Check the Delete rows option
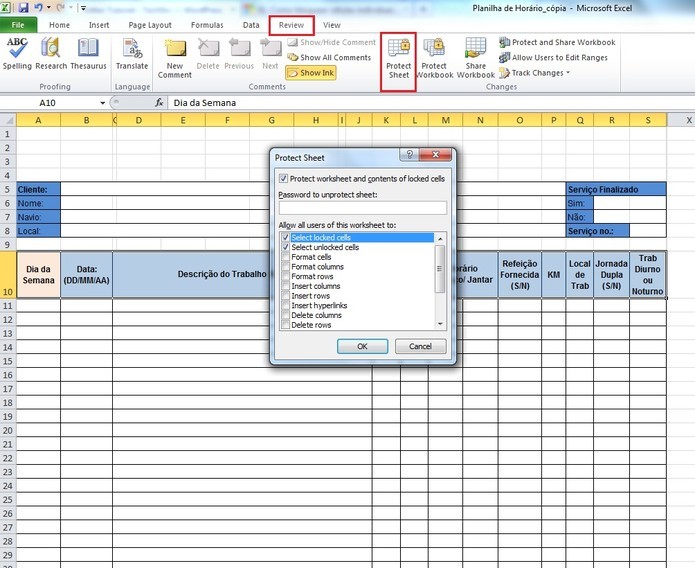This screenshot has height=568, width=695. (286, 325)
